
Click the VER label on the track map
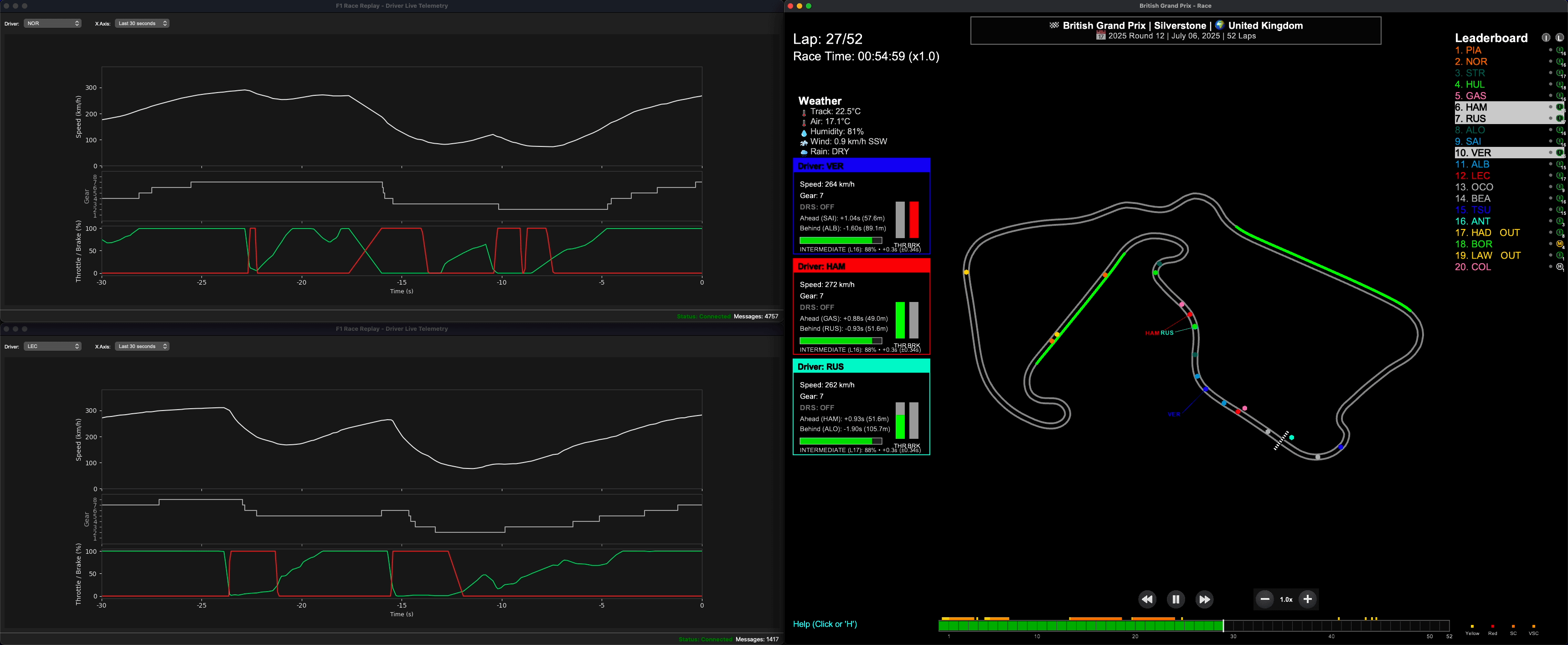tap(1174, 414)
